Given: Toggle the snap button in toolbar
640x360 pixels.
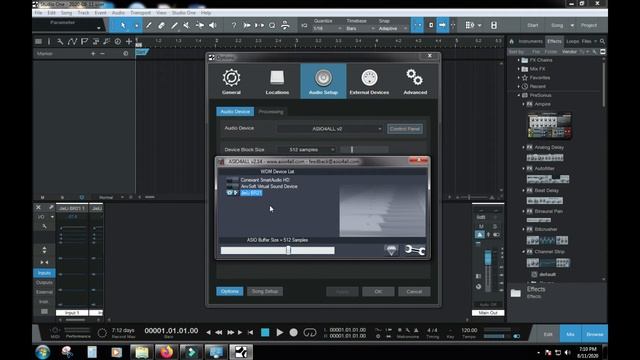Looking at the screenshot, I should (417, 25).
